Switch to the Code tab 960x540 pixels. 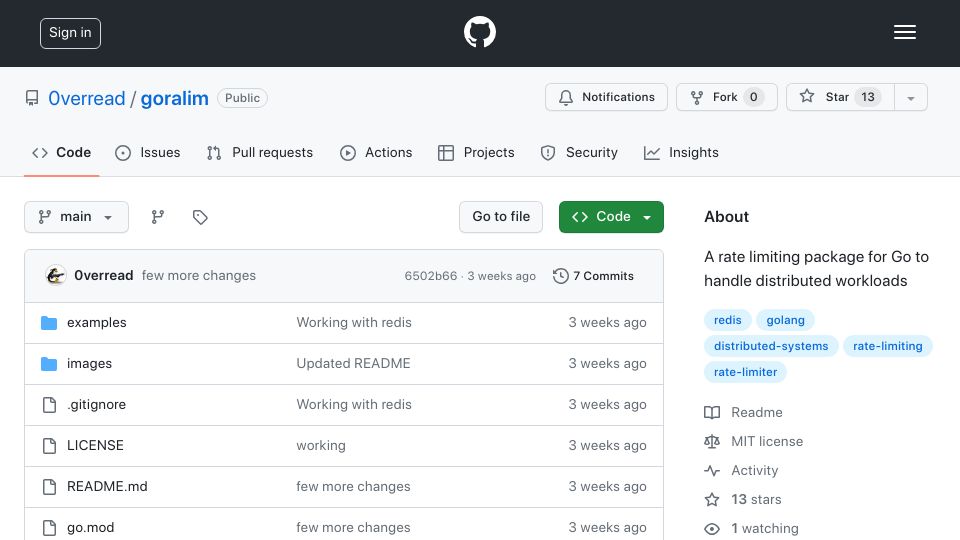(x=61, y=152)
